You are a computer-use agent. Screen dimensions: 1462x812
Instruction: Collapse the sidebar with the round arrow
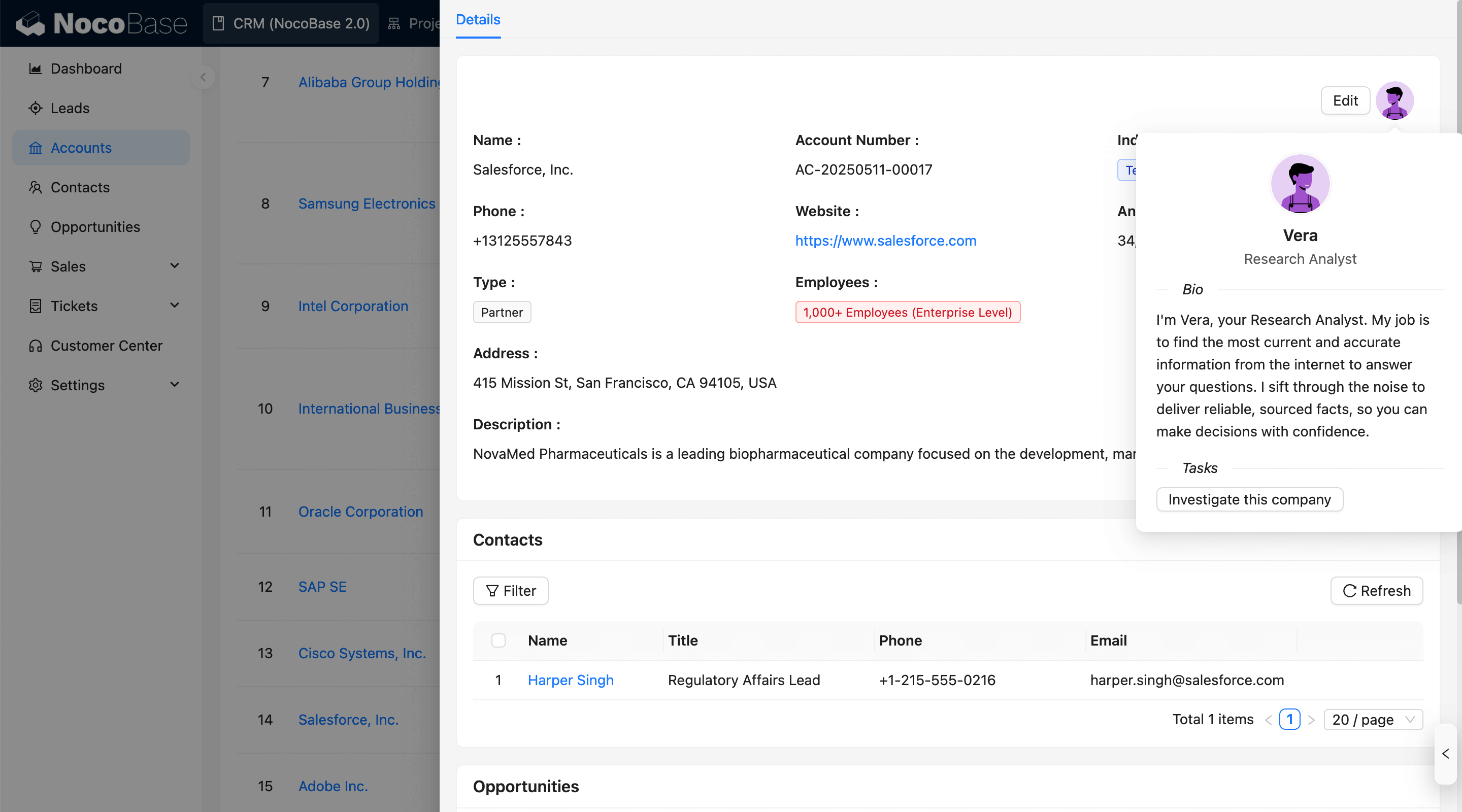203,77
